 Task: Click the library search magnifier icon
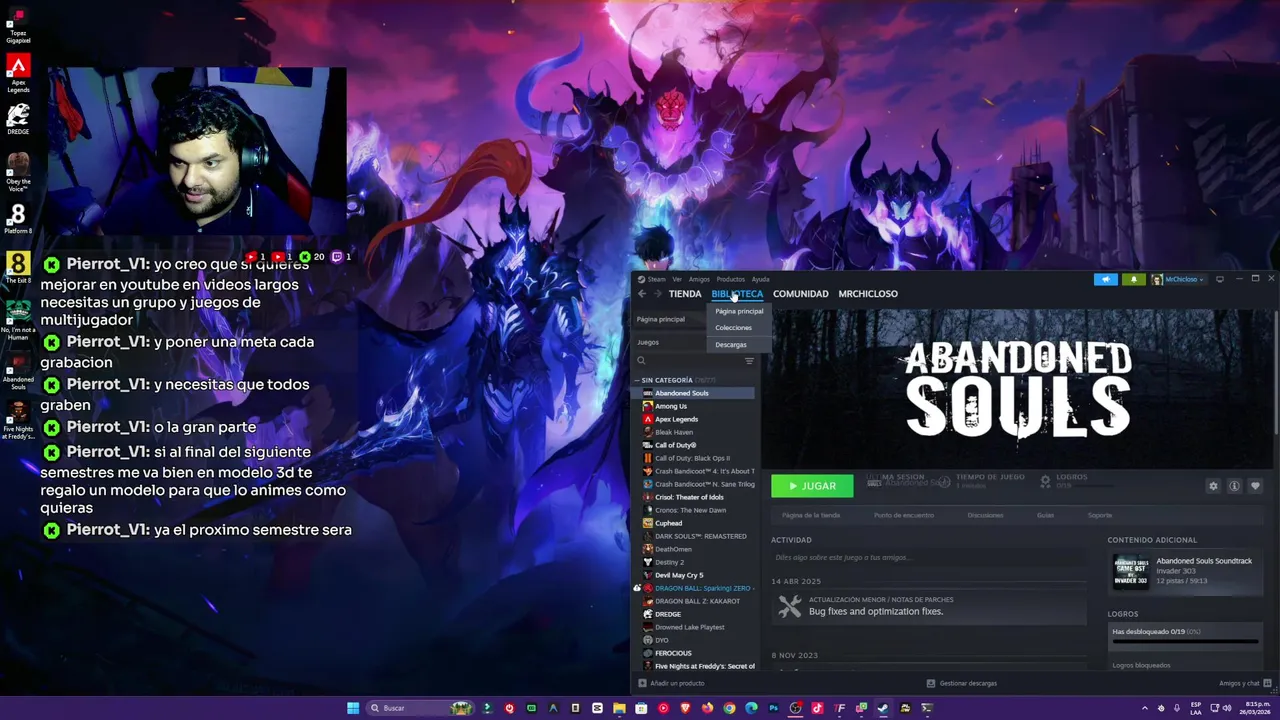(x=641, y=361)
